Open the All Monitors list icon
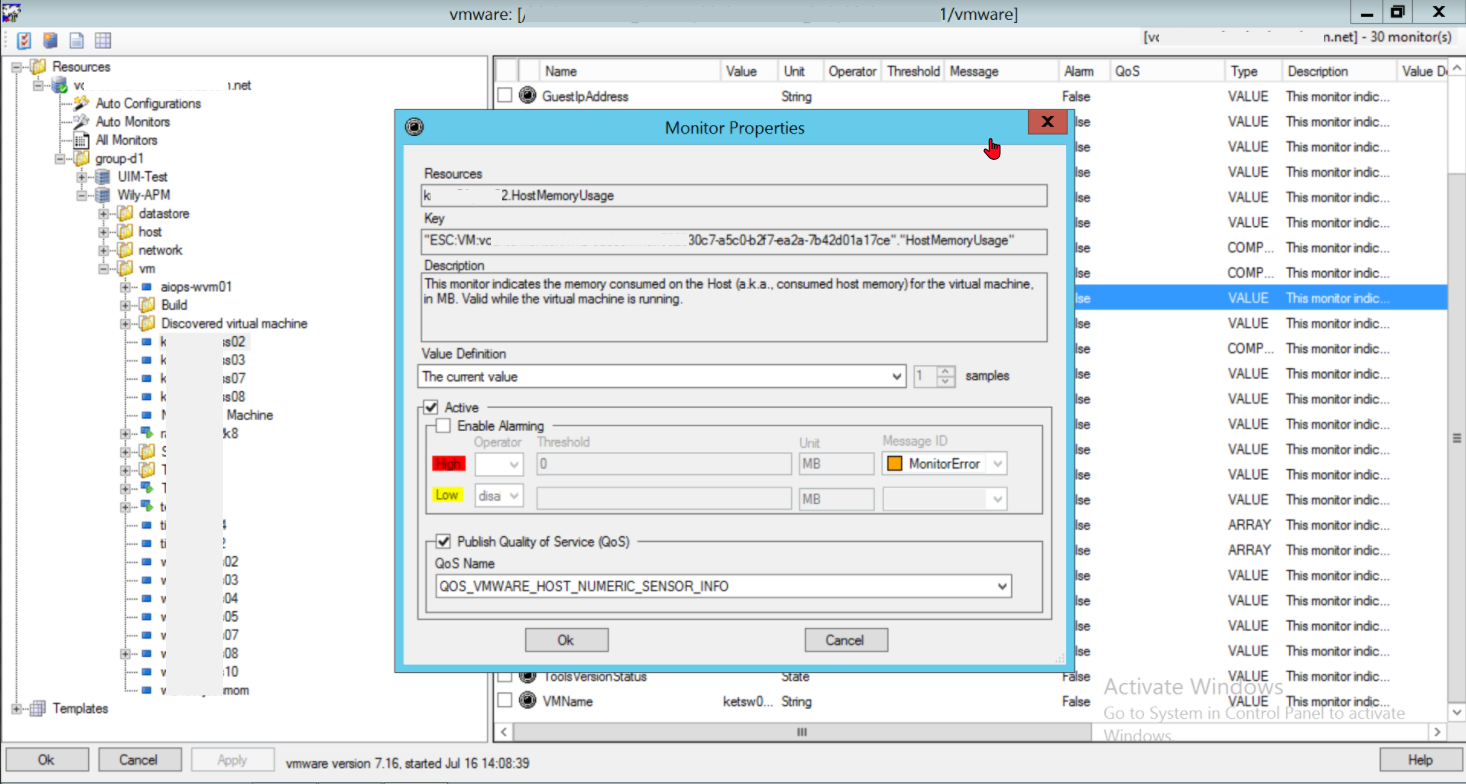The height and width of the screenshot is (784, 1466). click(80, 140)
